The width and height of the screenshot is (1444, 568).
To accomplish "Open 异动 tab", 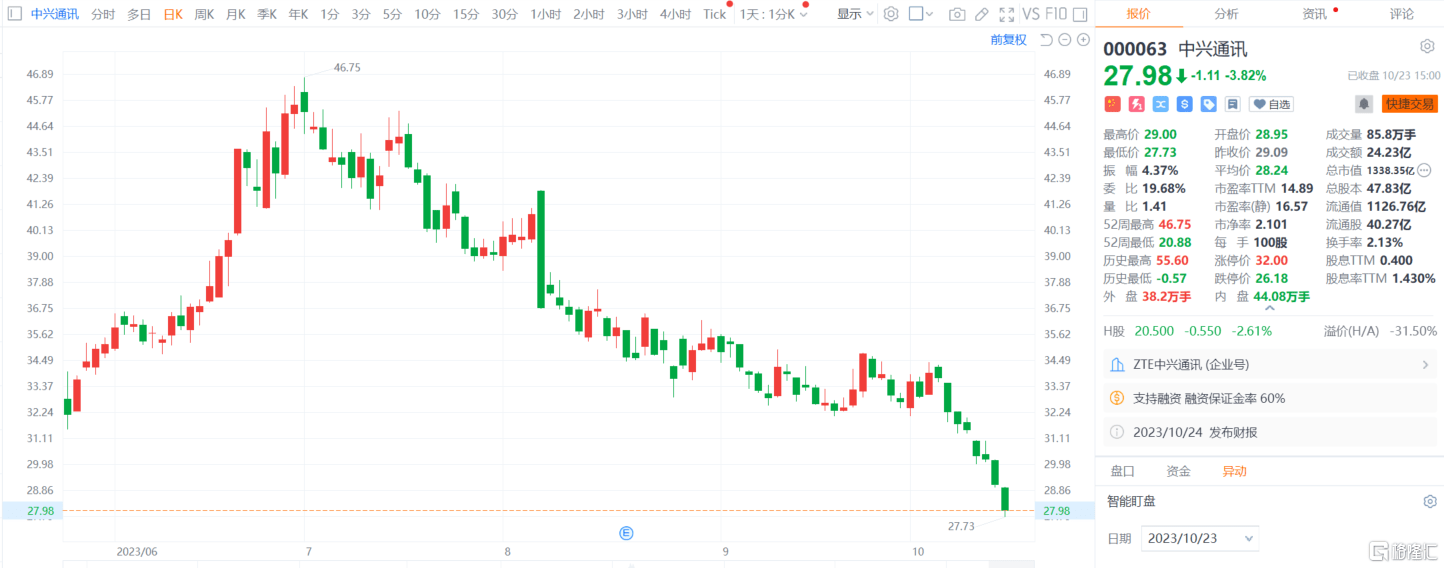I will point(1234,471).
